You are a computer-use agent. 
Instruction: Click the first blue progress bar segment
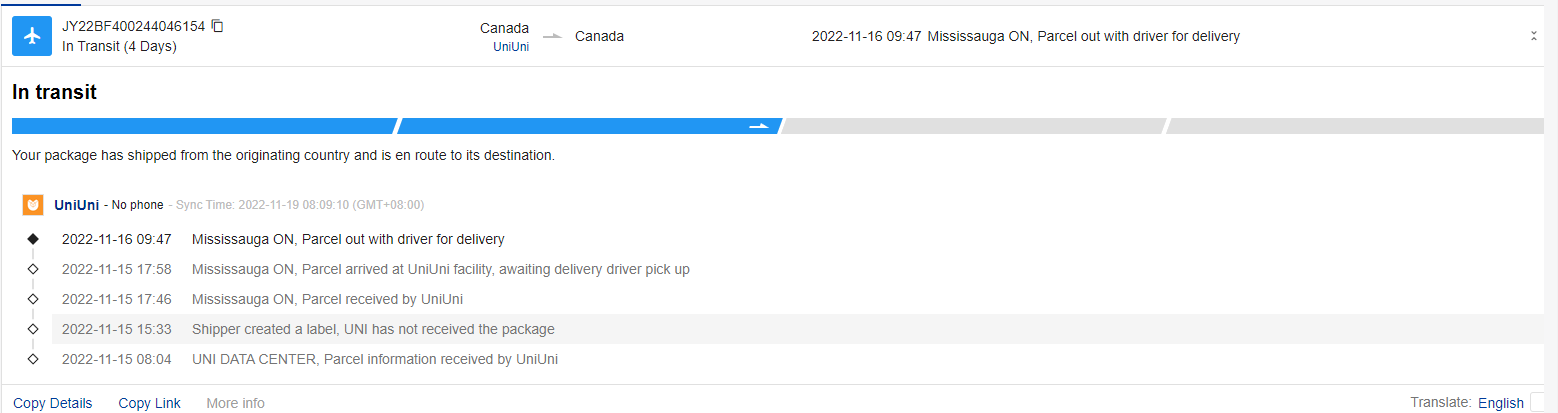[x=204, y=126]
